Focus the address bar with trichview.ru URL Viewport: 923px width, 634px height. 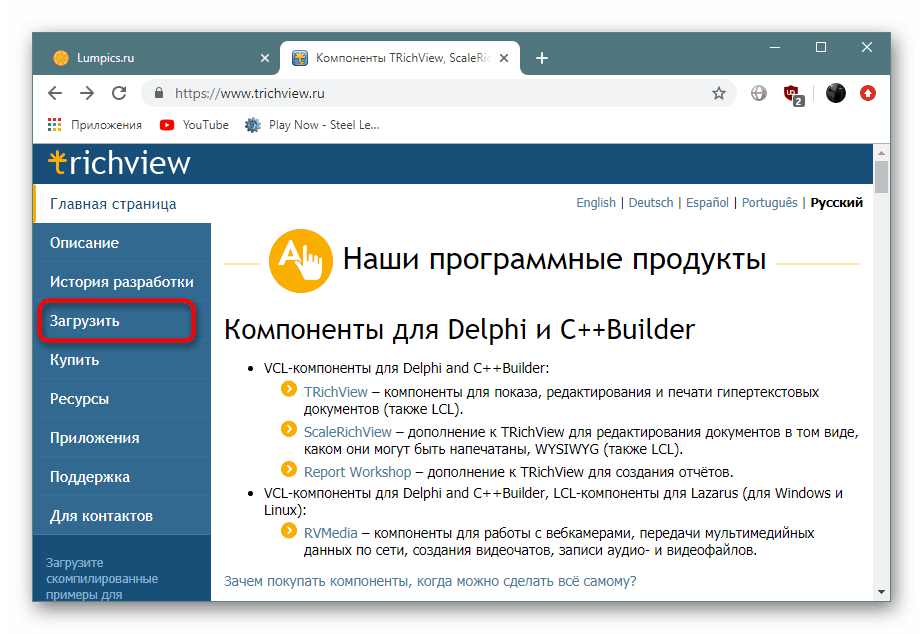pos(439,93)
